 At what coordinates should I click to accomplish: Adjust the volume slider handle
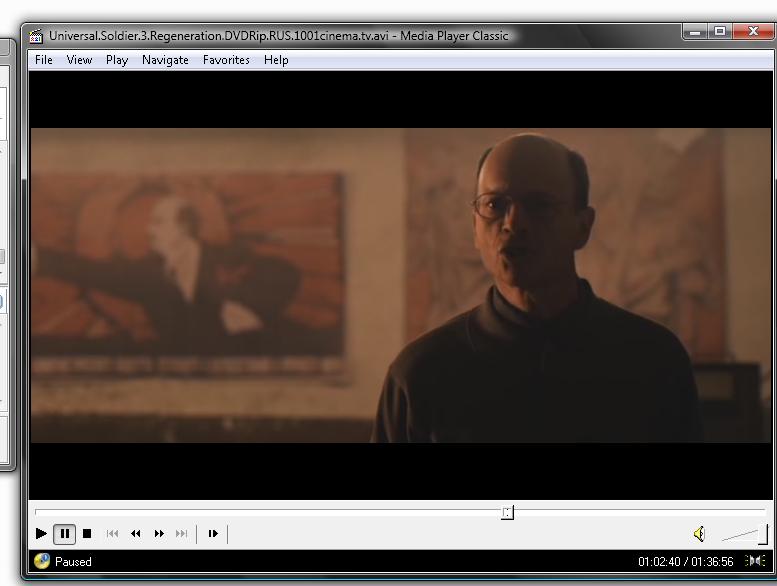click(x=764, y=534)
